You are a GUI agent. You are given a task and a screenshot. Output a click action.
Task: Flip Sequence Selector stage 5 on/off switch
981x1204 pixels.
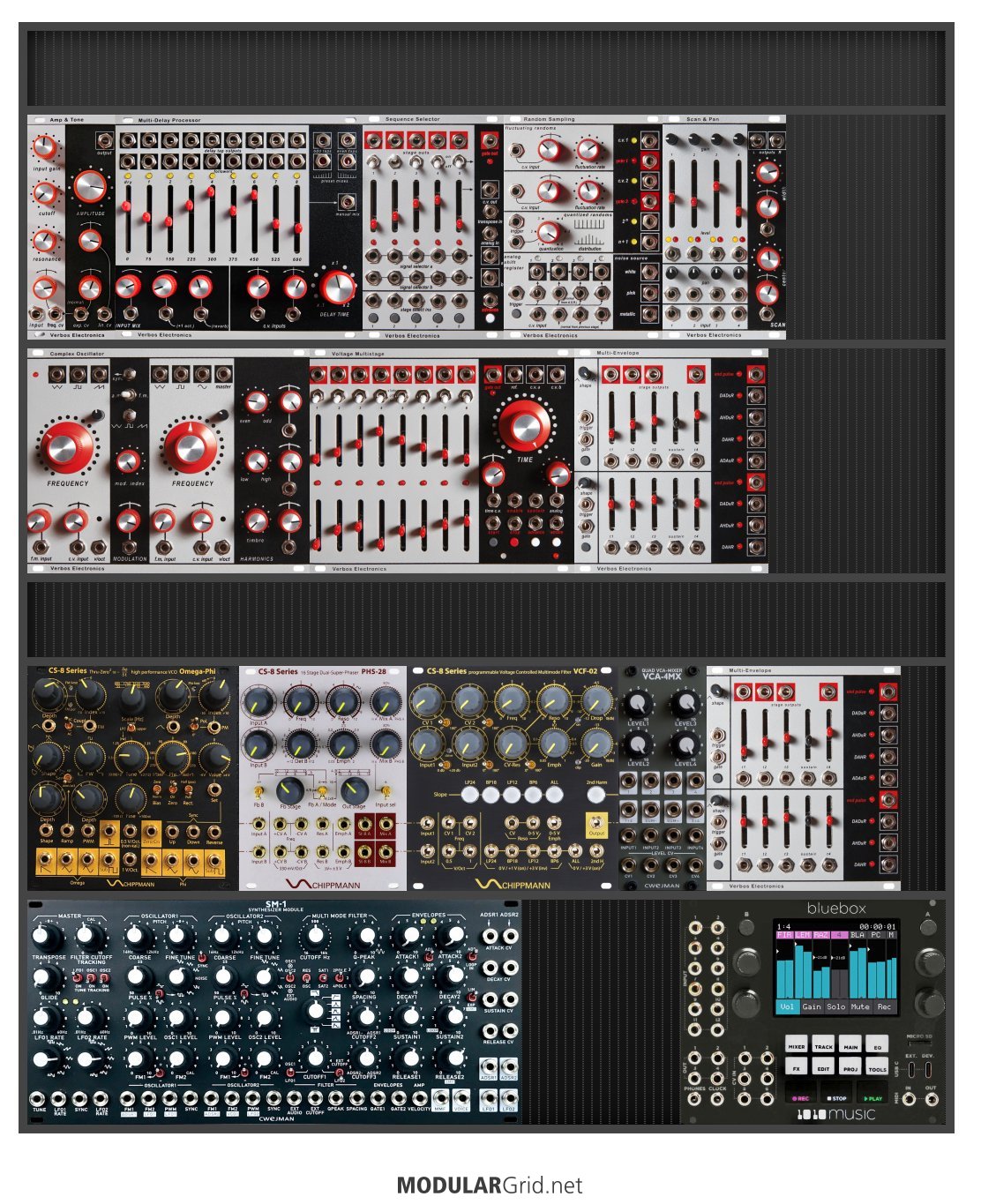(459, 161)
